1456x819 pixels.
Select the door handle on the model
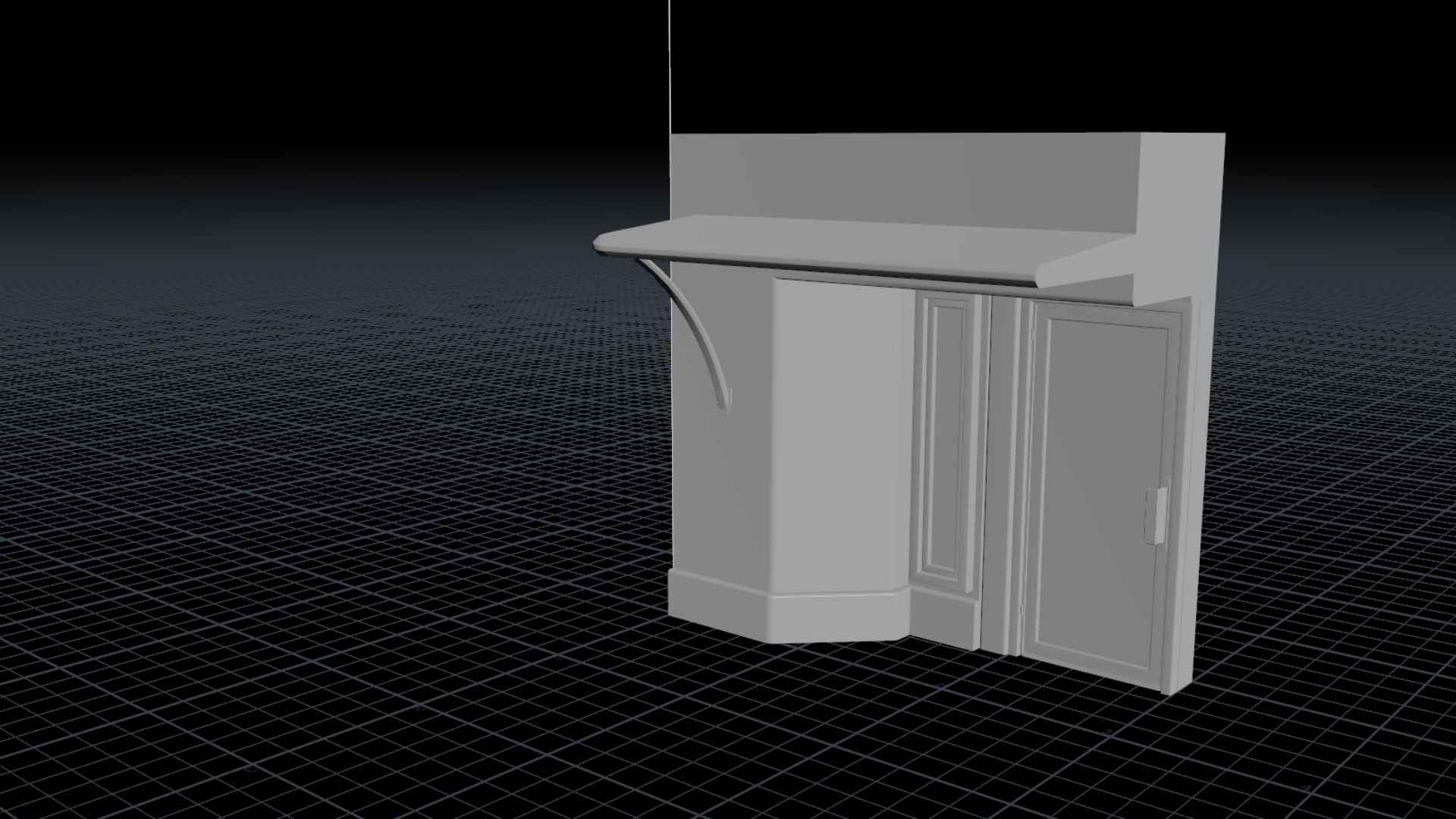click(1155, 516)
